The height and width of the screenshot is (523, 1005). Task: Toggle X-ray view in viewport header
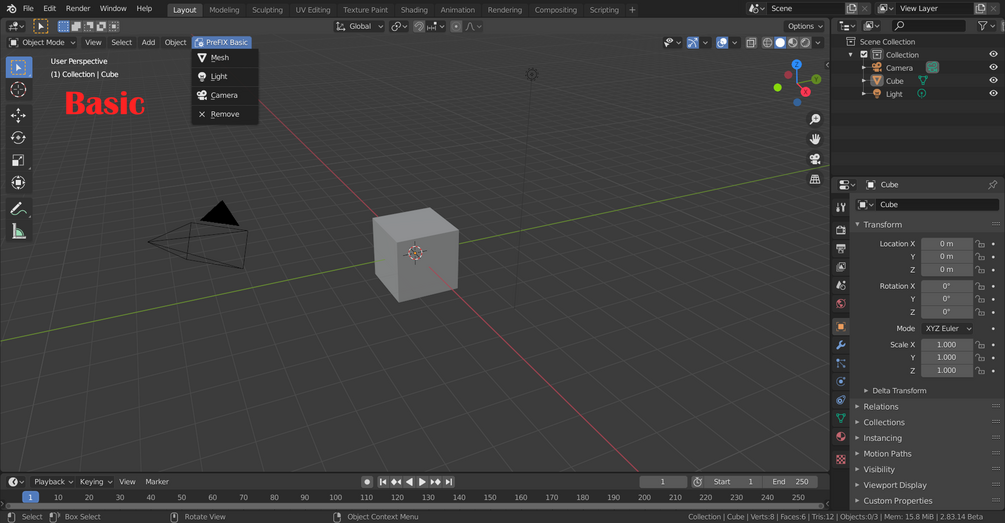click(751, 42)
